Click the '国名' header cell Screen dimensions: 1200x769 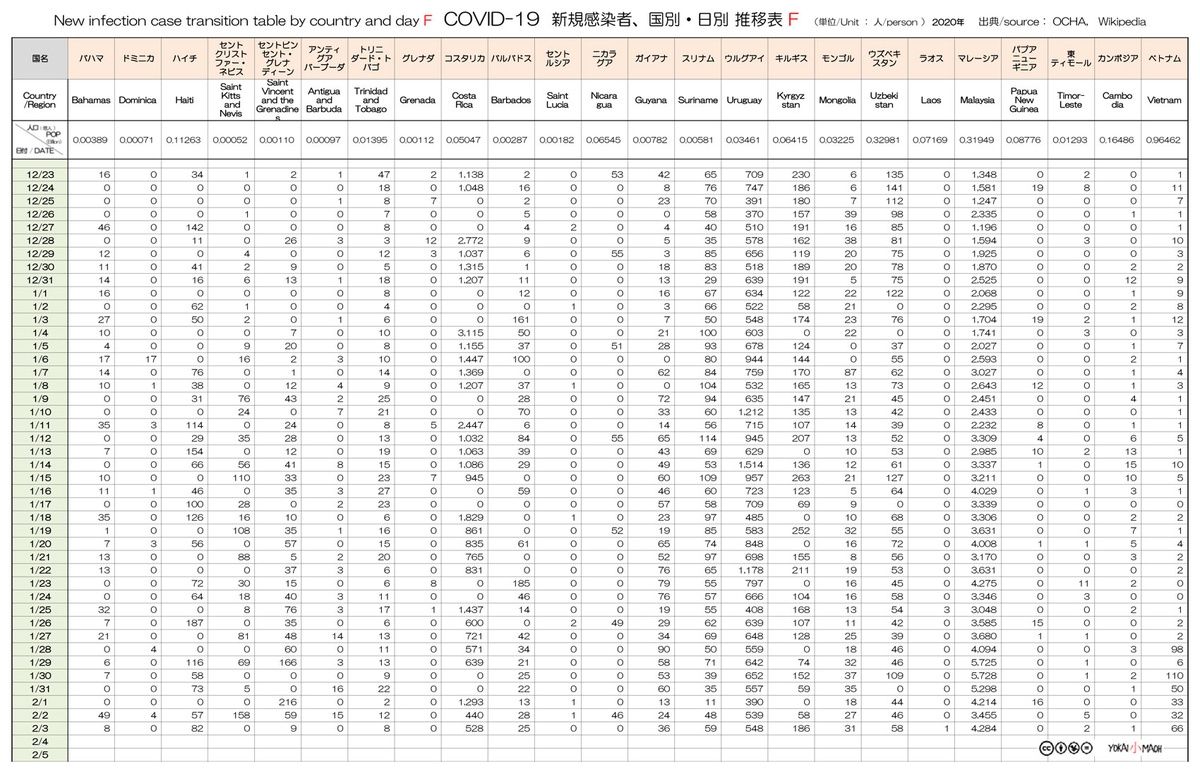(40, 59)
